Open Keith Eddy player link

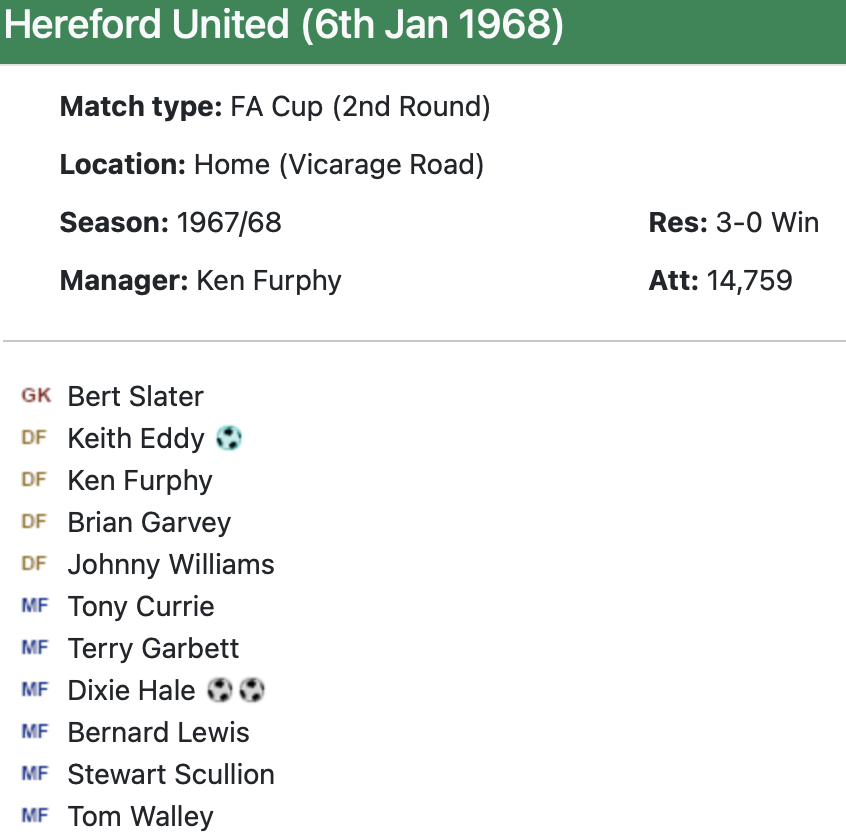(x=135, y=438)
